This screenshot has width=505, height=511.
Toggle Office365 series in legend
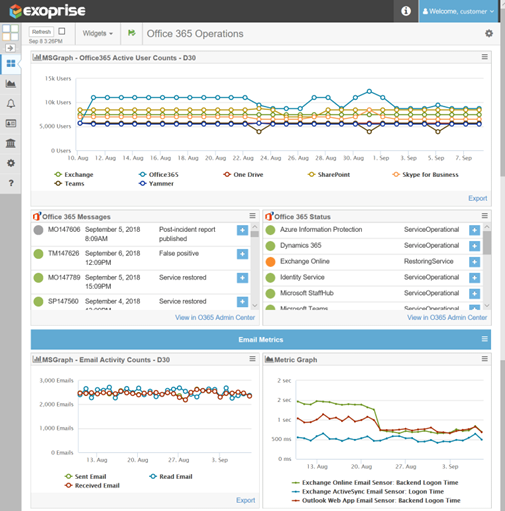[x=159, y=175]
